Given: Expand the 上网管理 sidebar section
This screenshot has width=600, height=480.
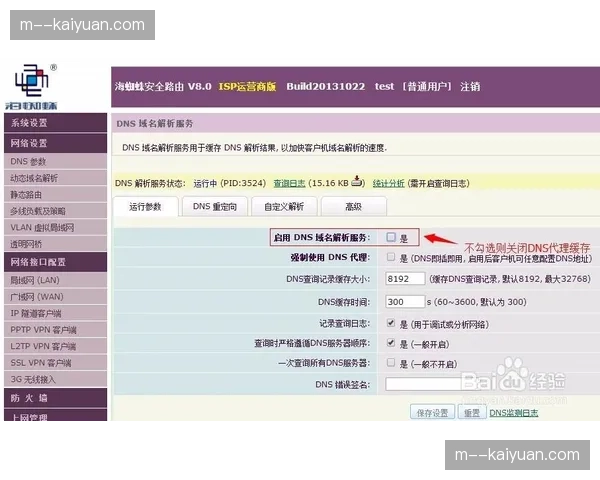Looking at the screenshot, I should [55, 415].
